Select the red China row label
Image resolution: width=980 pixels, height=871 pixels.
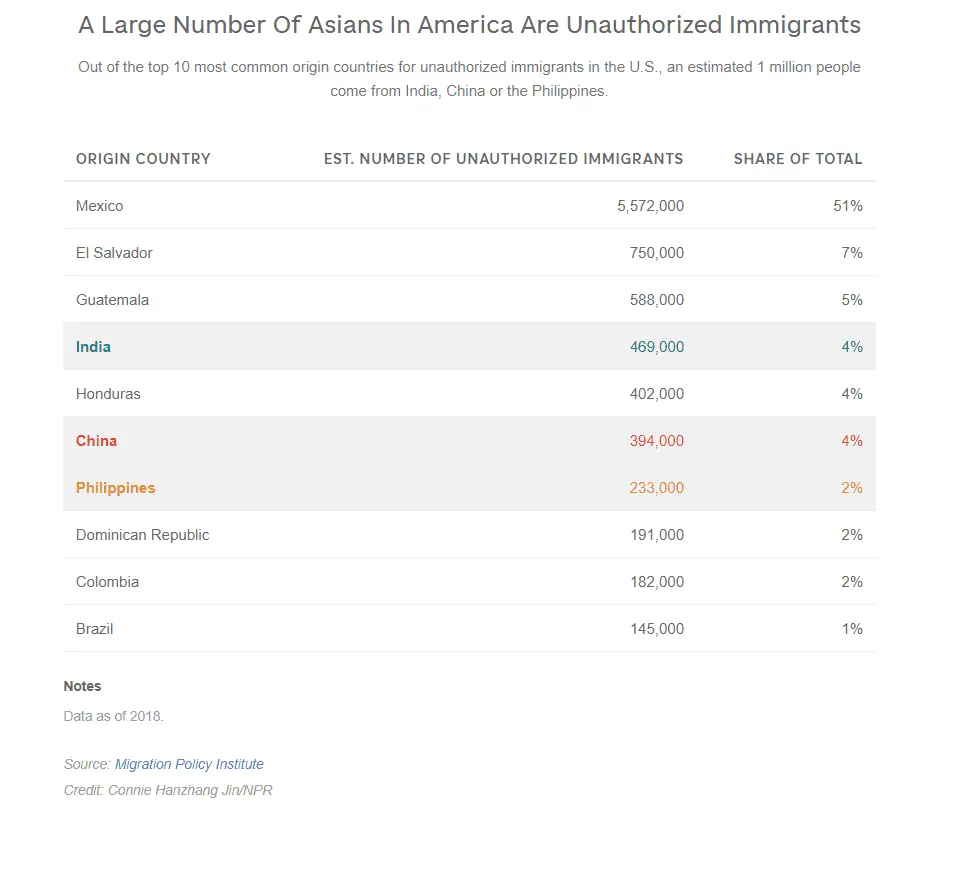tap(96, 441)
